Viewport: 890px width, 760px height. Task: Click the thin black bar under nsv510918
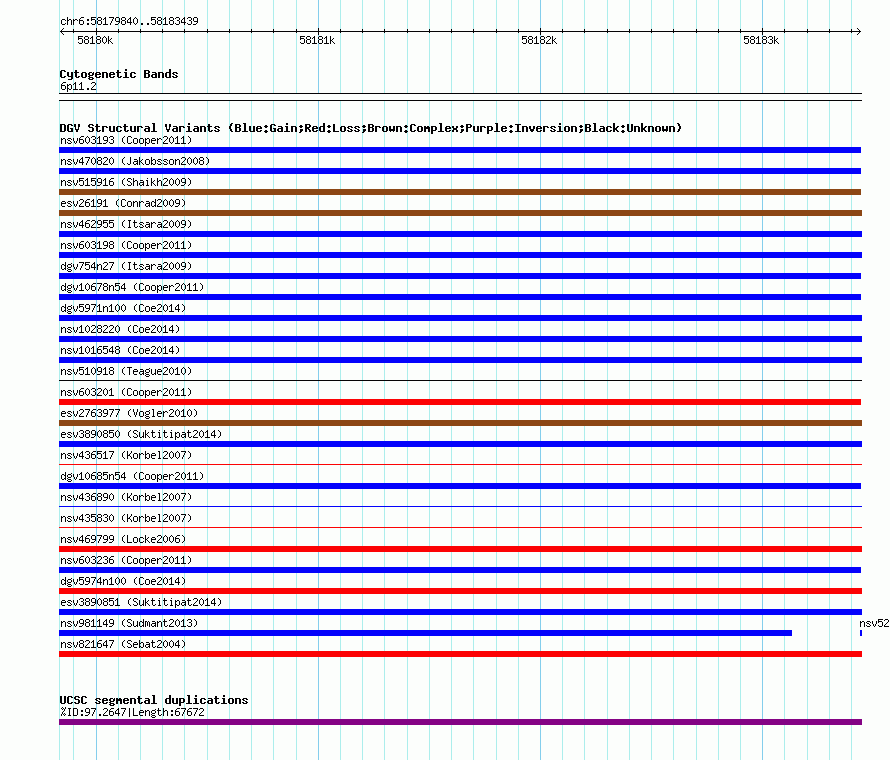click(x=460, y=381)
